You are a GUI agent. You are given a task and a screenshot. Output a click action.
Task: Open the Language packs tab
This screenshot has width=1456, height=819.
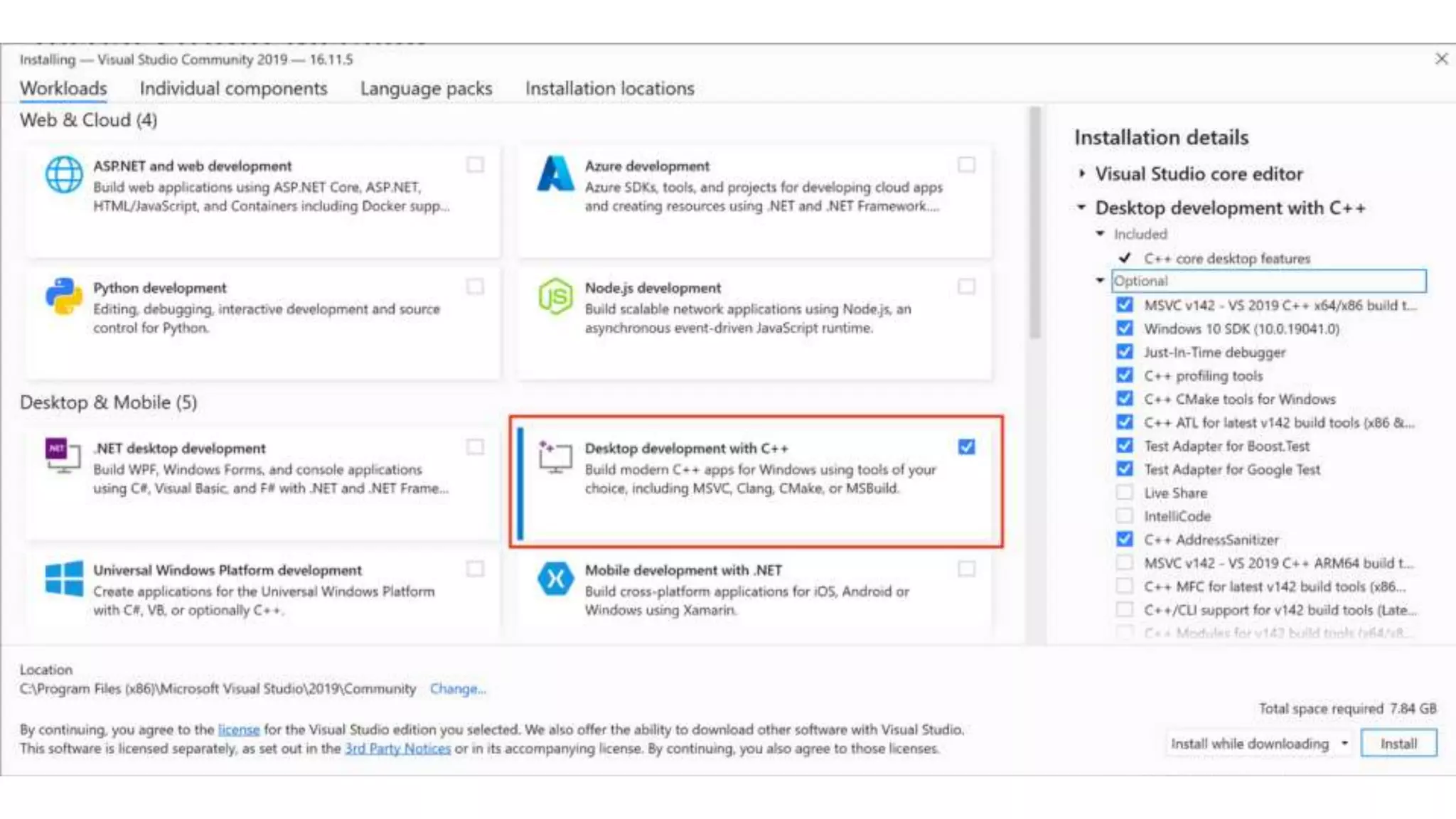coord(426,89)
